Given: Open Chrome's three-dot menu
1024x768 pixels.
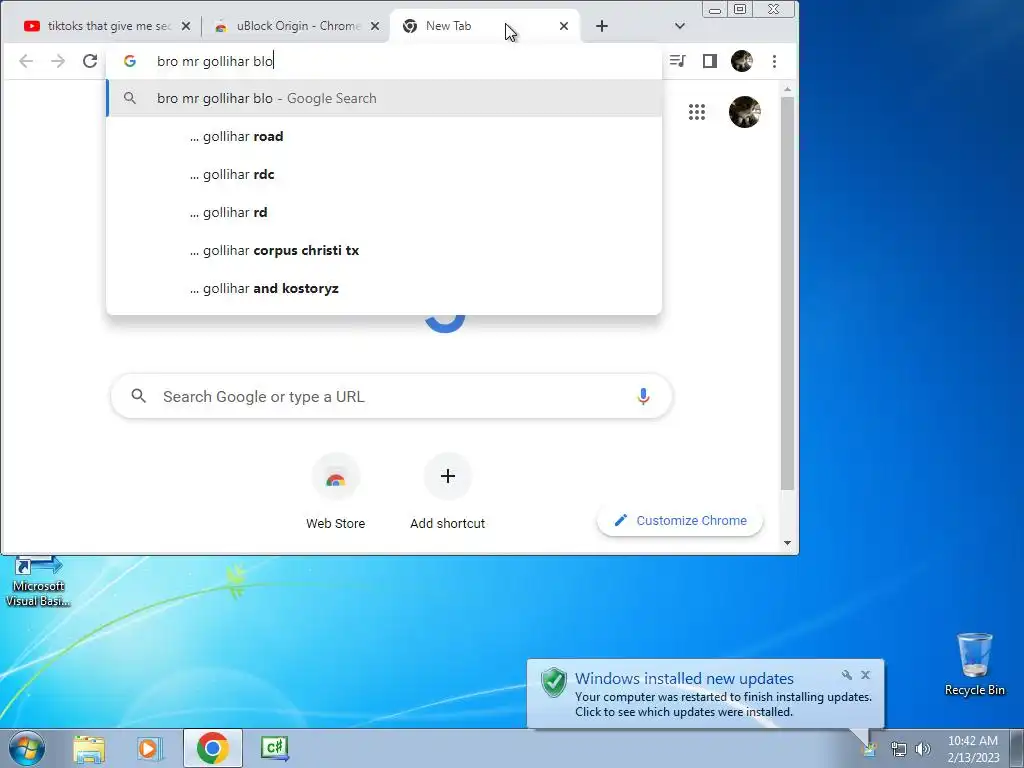Looking at the screenshot, I should pos(775,61).
